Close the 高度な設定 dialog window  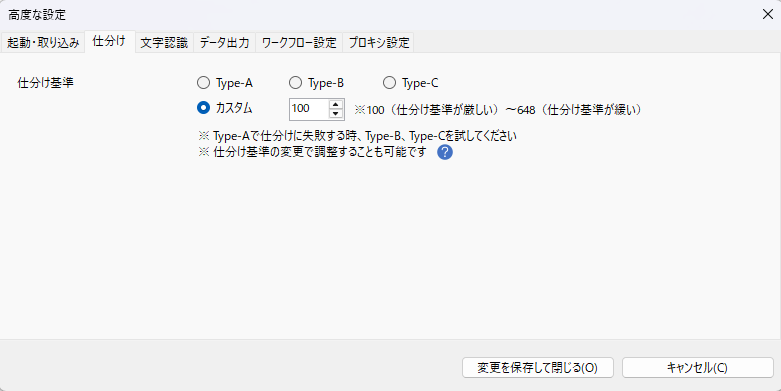click(x=768, y=14)
